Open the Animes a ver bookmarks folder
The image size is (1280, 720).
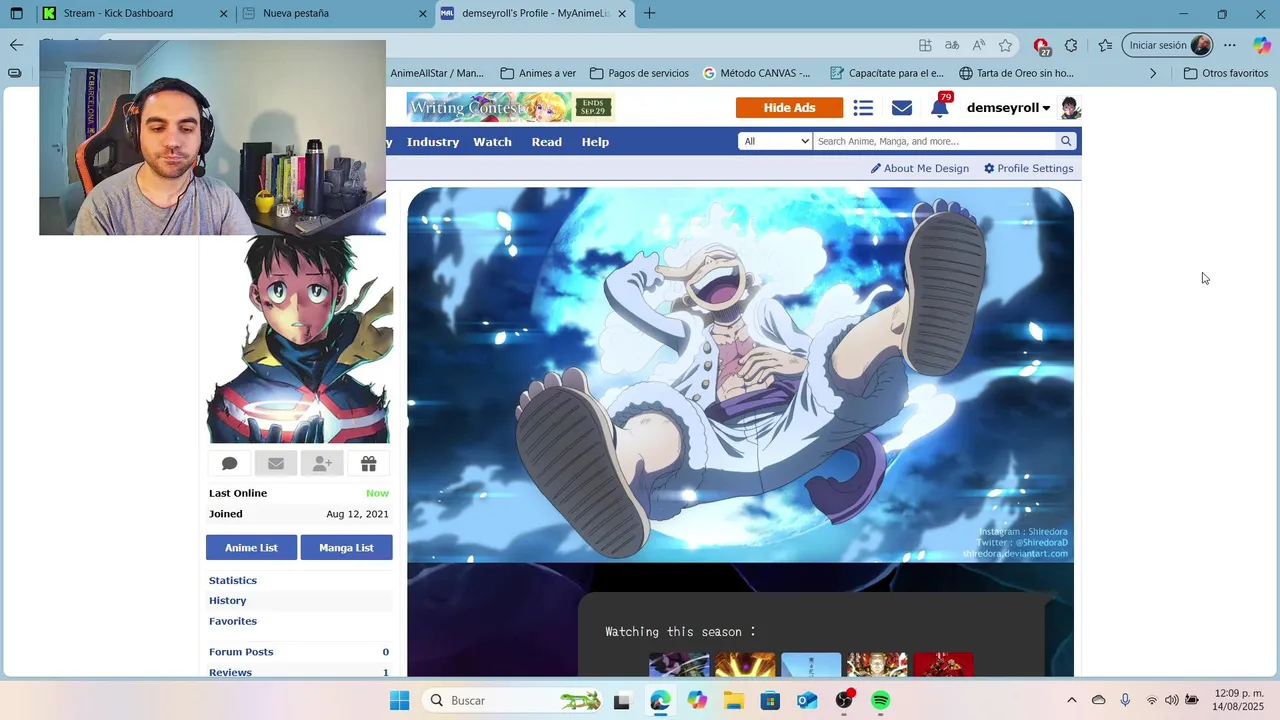tap(538, 73)
